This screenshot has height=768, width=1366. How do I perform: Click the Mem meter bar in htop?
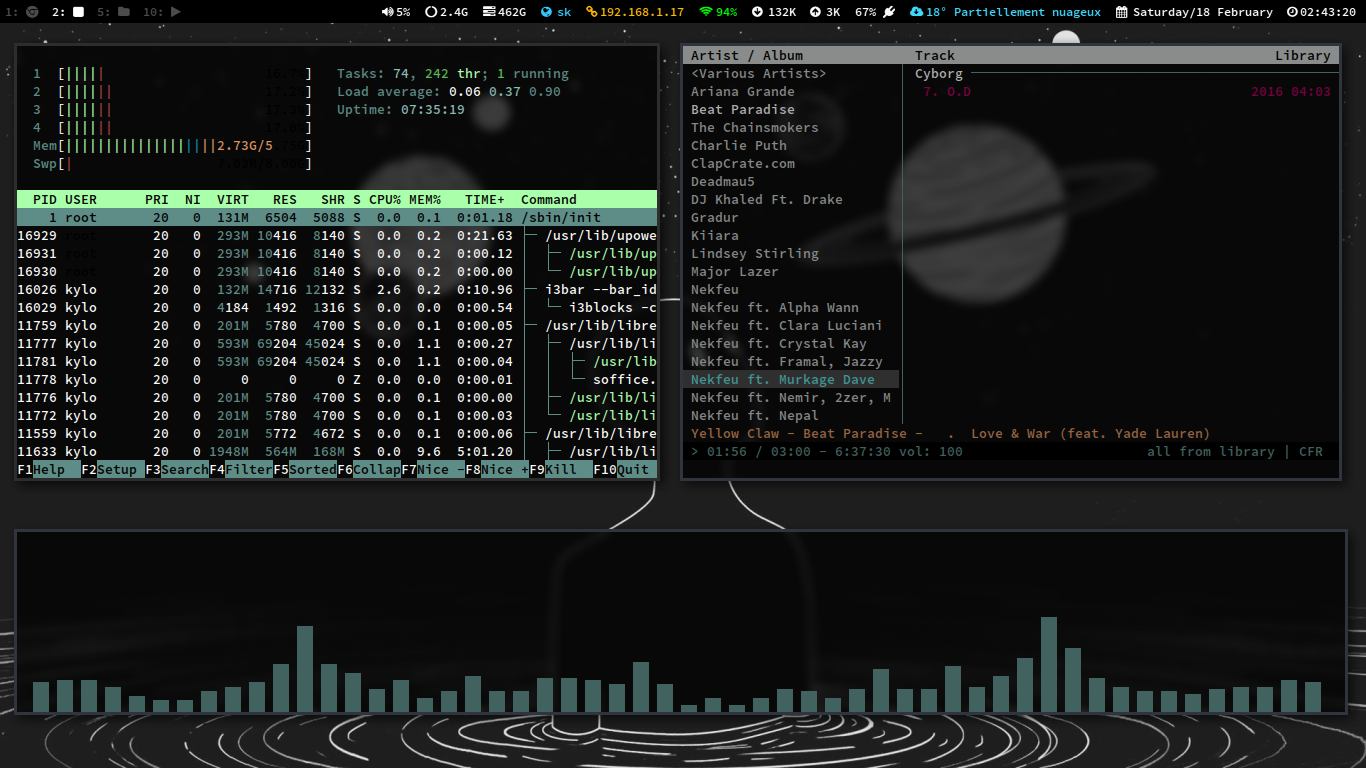point(172,145)
